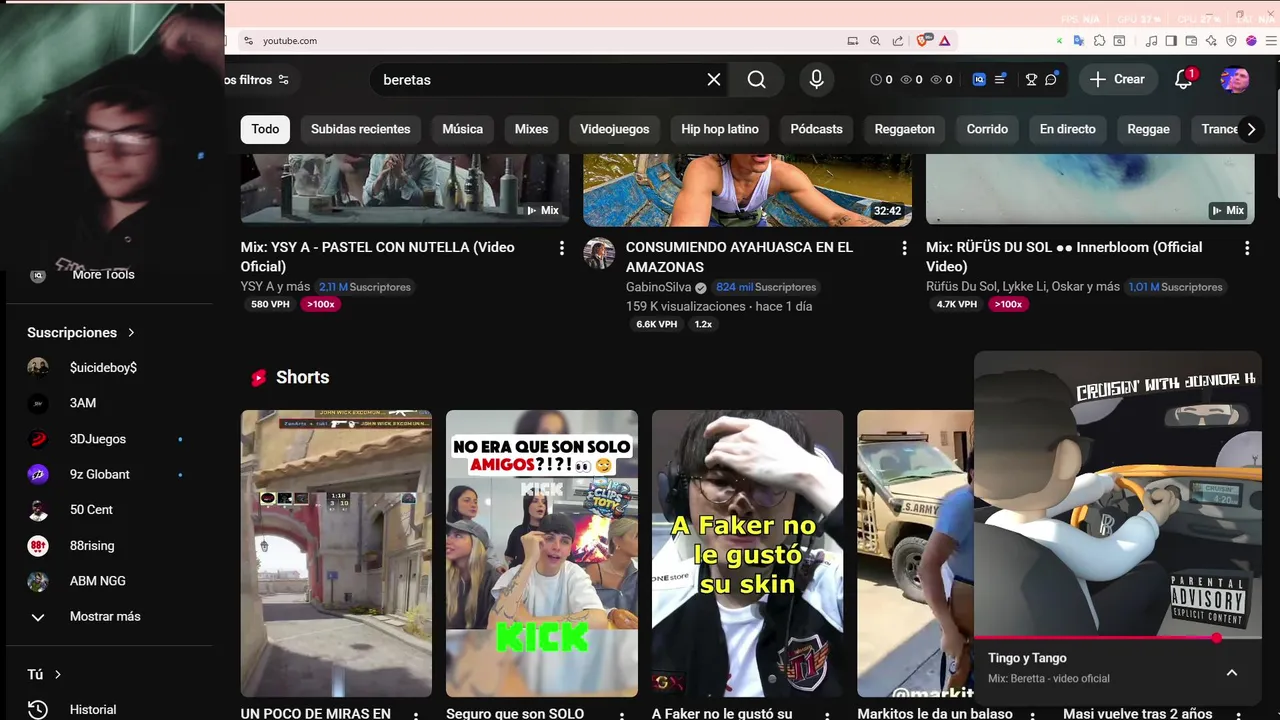
Task: Start voice search with the microphone icon
Action: tap(817, 79)
